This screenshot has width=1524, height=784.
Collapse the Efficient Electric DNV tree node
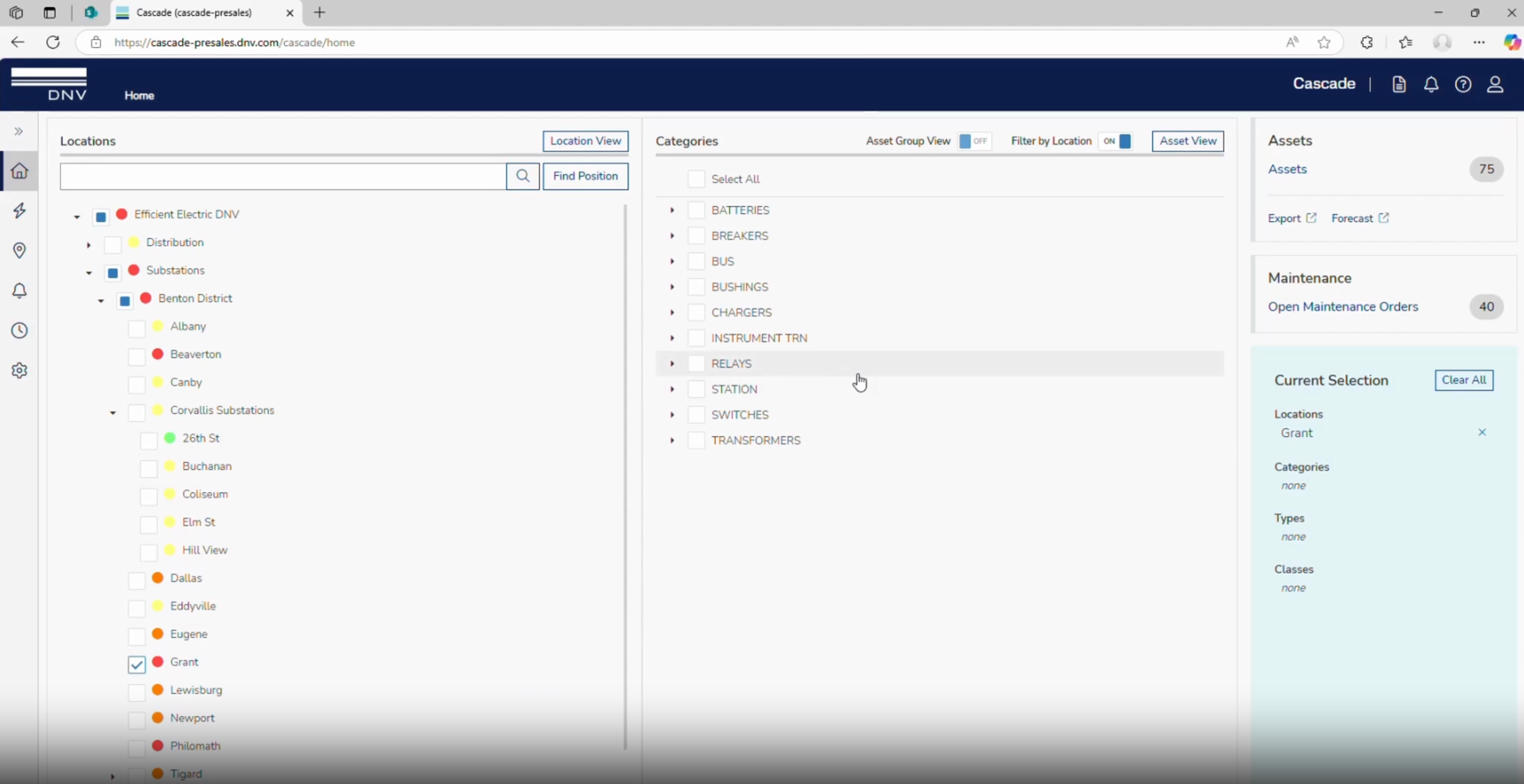tap(77, 216)
